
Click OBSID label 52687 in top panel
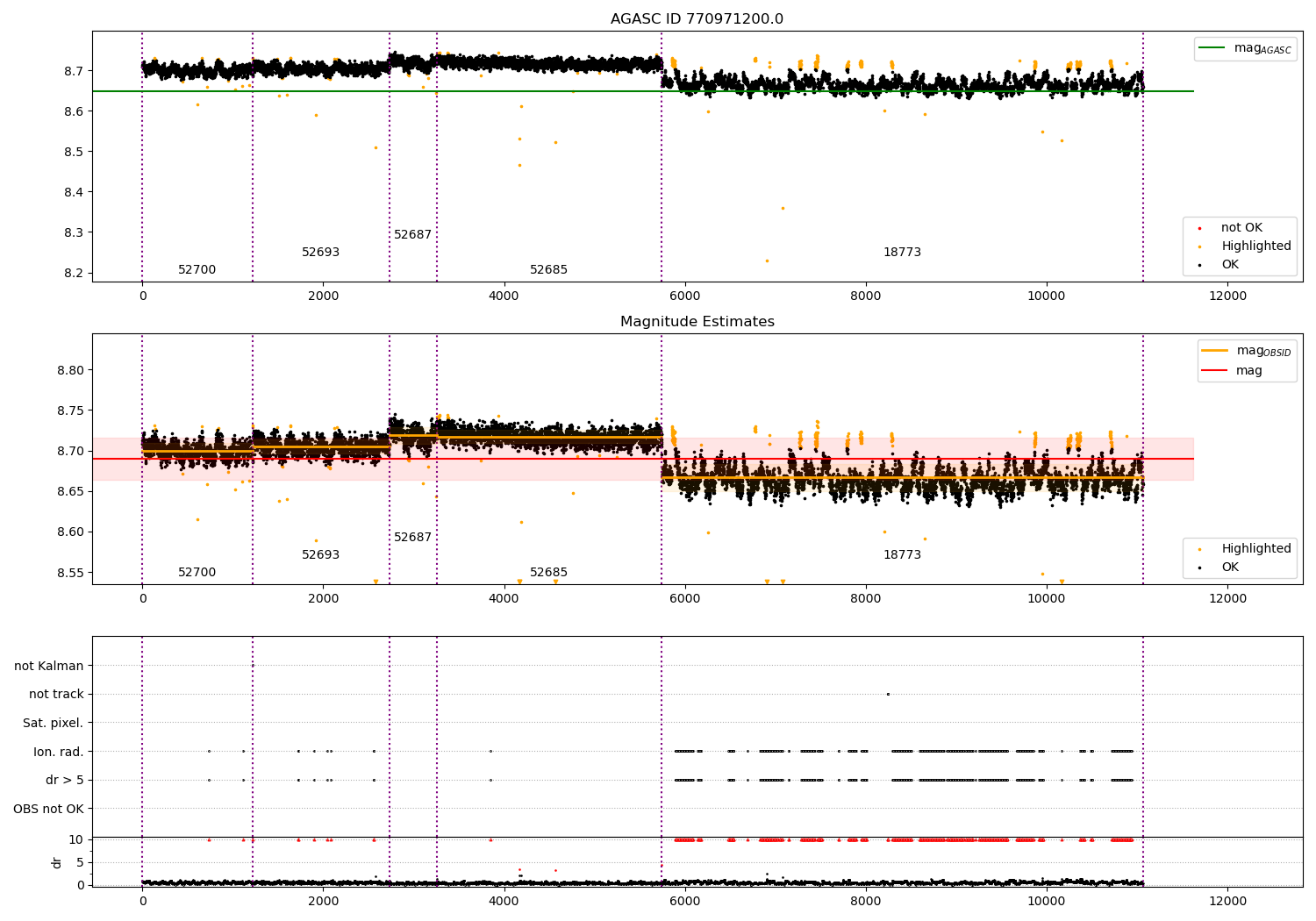[x=412, y=235]
